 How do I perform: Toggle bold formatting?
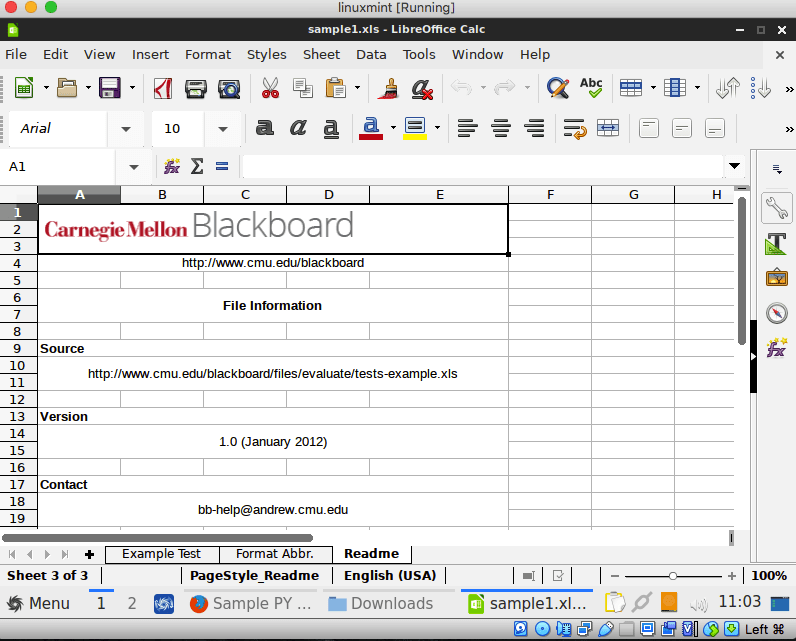264,128
